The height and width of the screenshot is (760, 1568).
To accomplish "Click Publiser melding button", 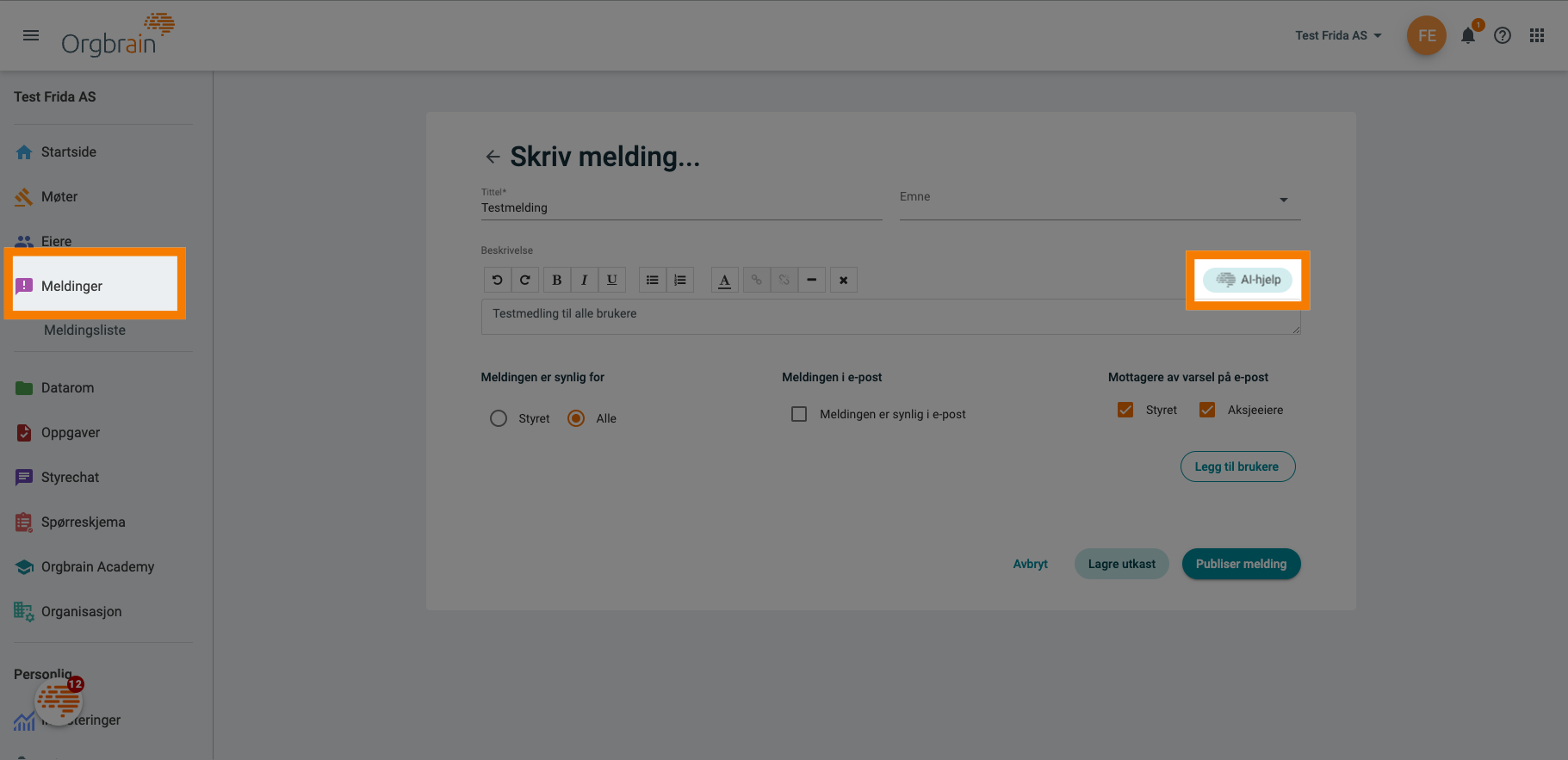I will coord(1241,564).
